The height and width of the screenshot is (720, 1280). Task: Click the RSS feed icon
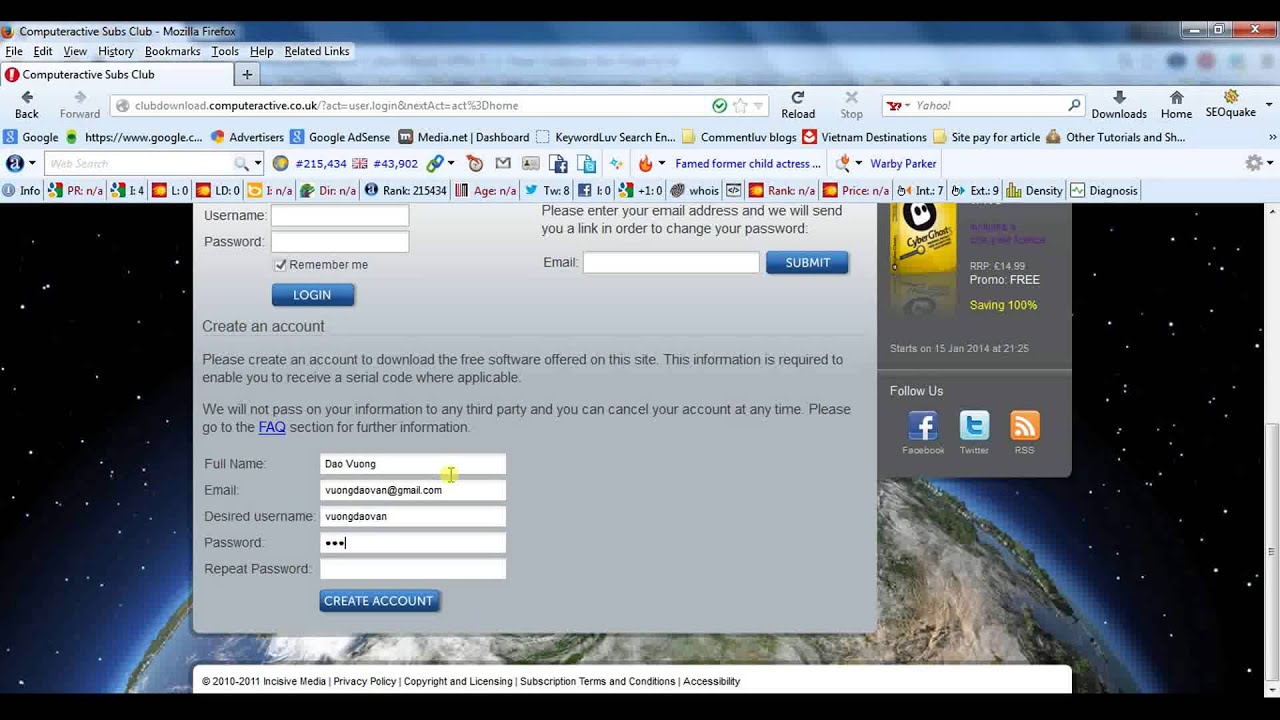(x=1025, y=426)
